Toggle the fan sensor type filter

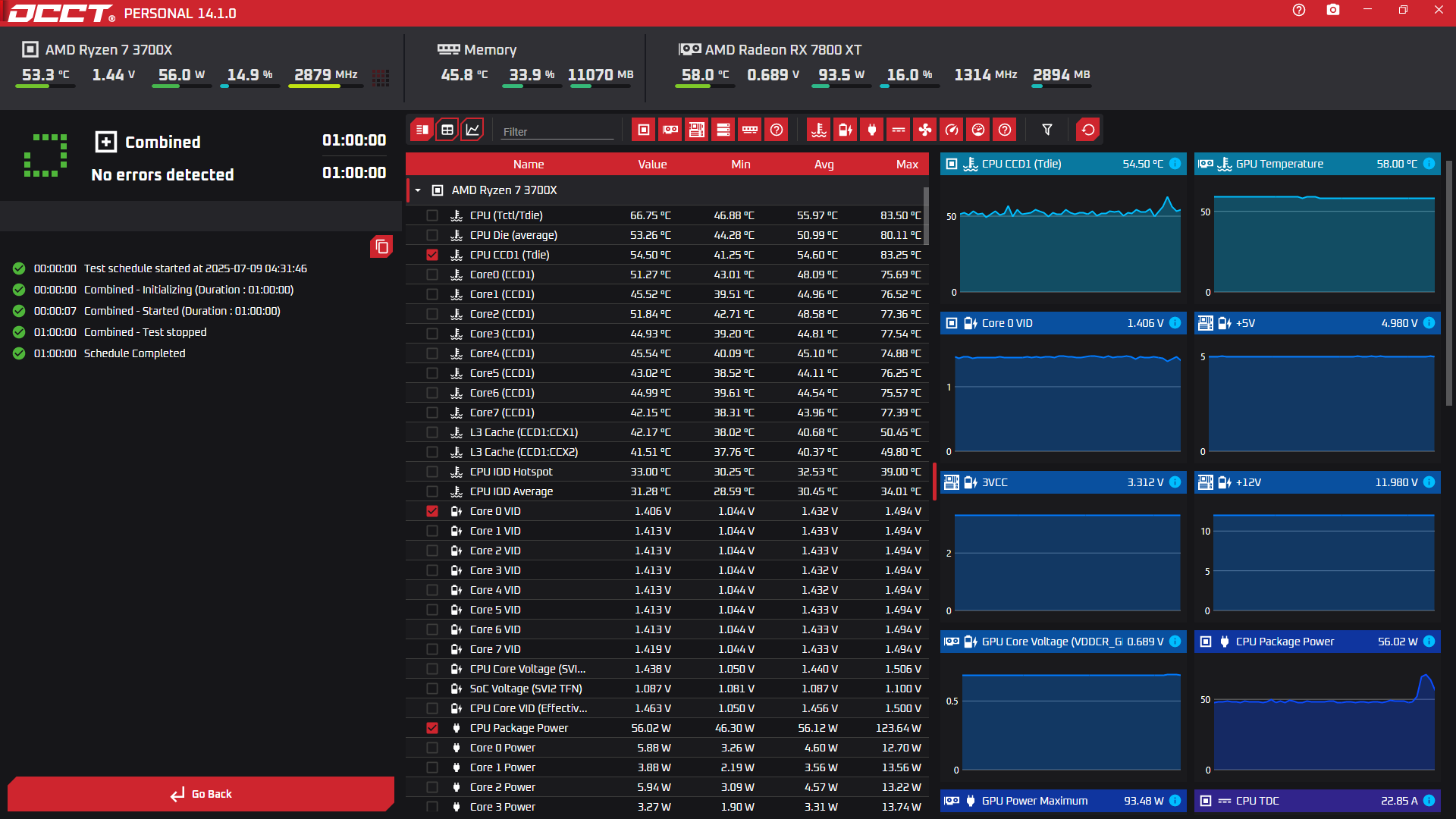pyautogui.click(x=925, y=130)
